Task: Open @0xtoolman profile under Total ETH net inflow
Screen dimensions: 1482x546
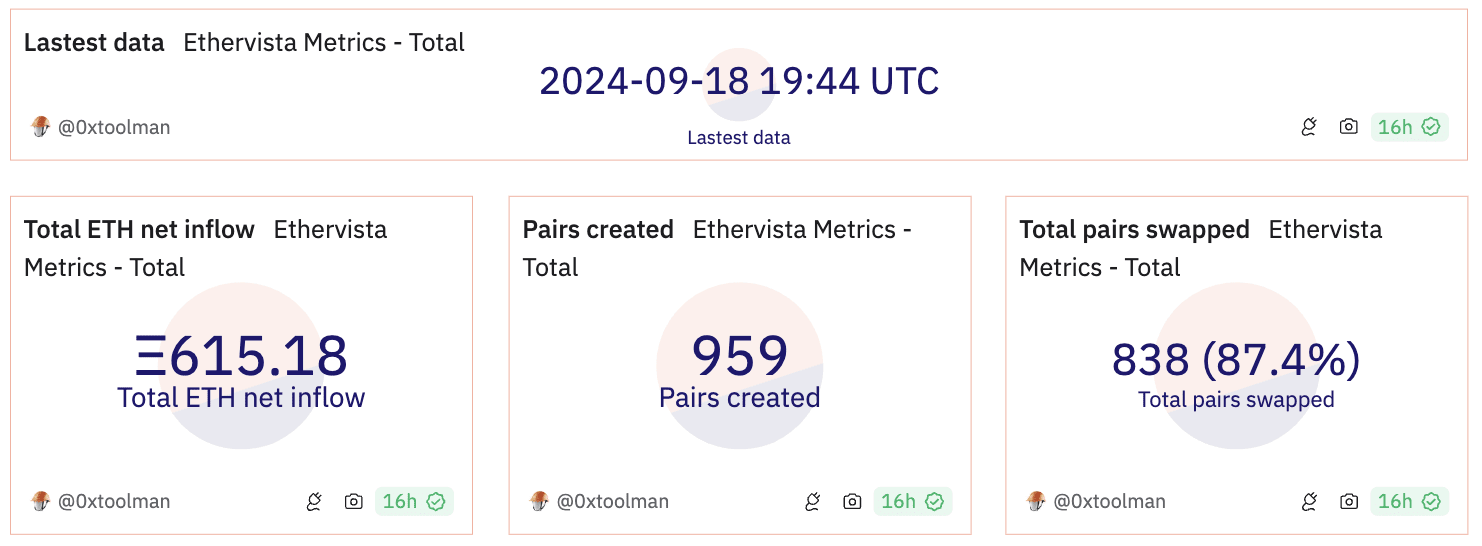Action: point(113,501)
